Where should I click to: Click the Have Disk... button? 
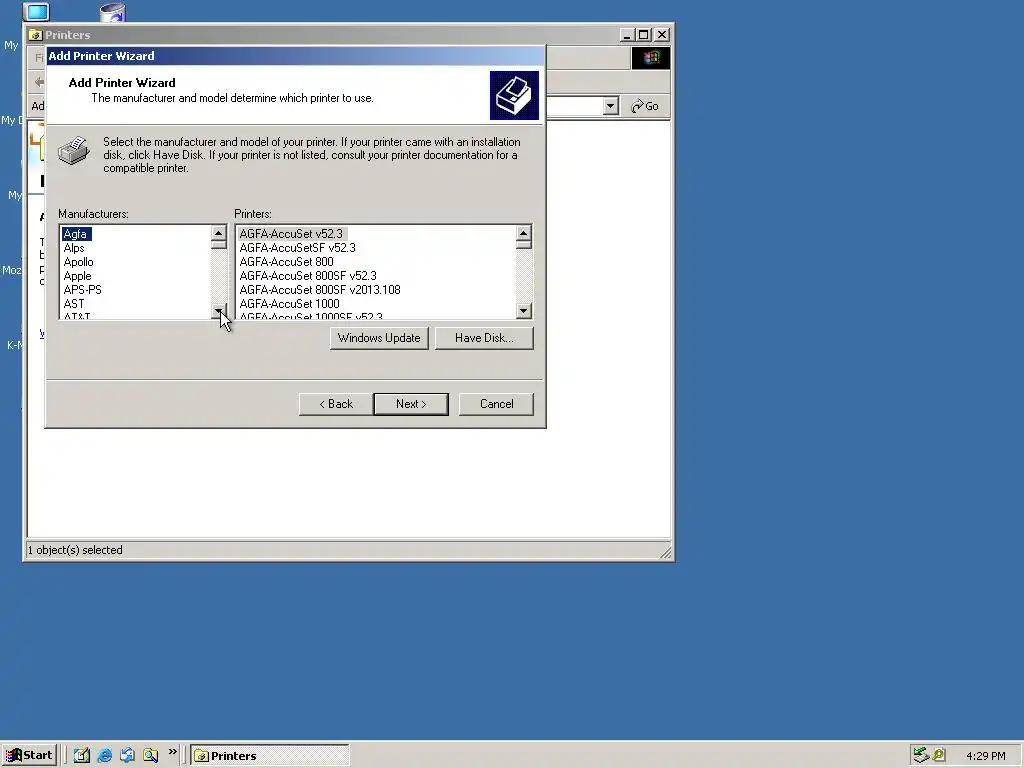pos(484,338)
